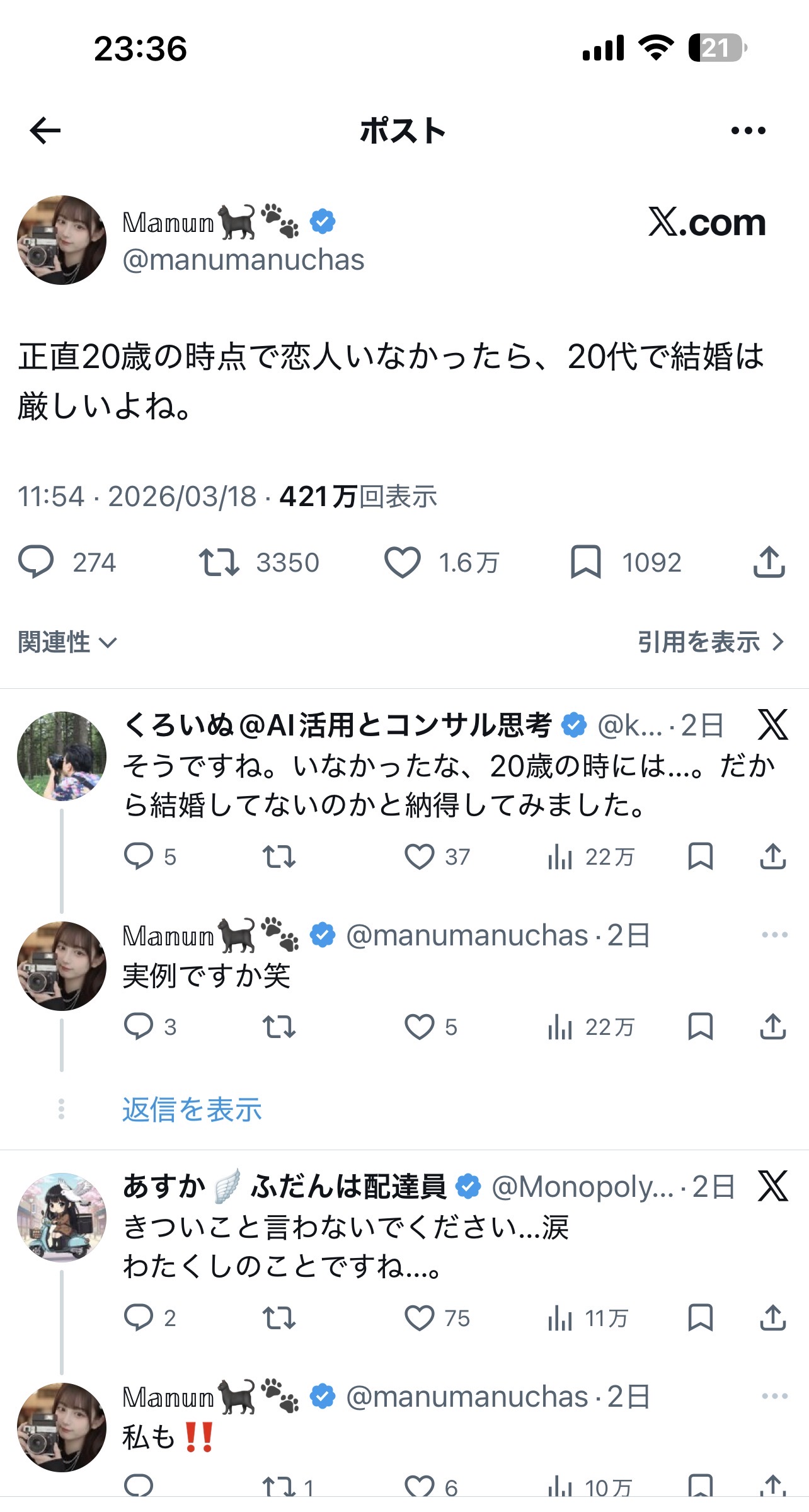Tap 返信を表示 to show more replies
The image size is (809, 1512).
click(192, 1109)
